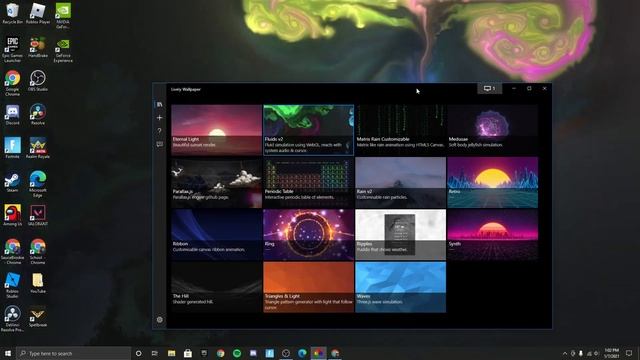The height and width of the screenshot is (360, 640).
Task: Open Cortana circle on the taskbar
Action: pyautogui.click(x=138, y=353)
